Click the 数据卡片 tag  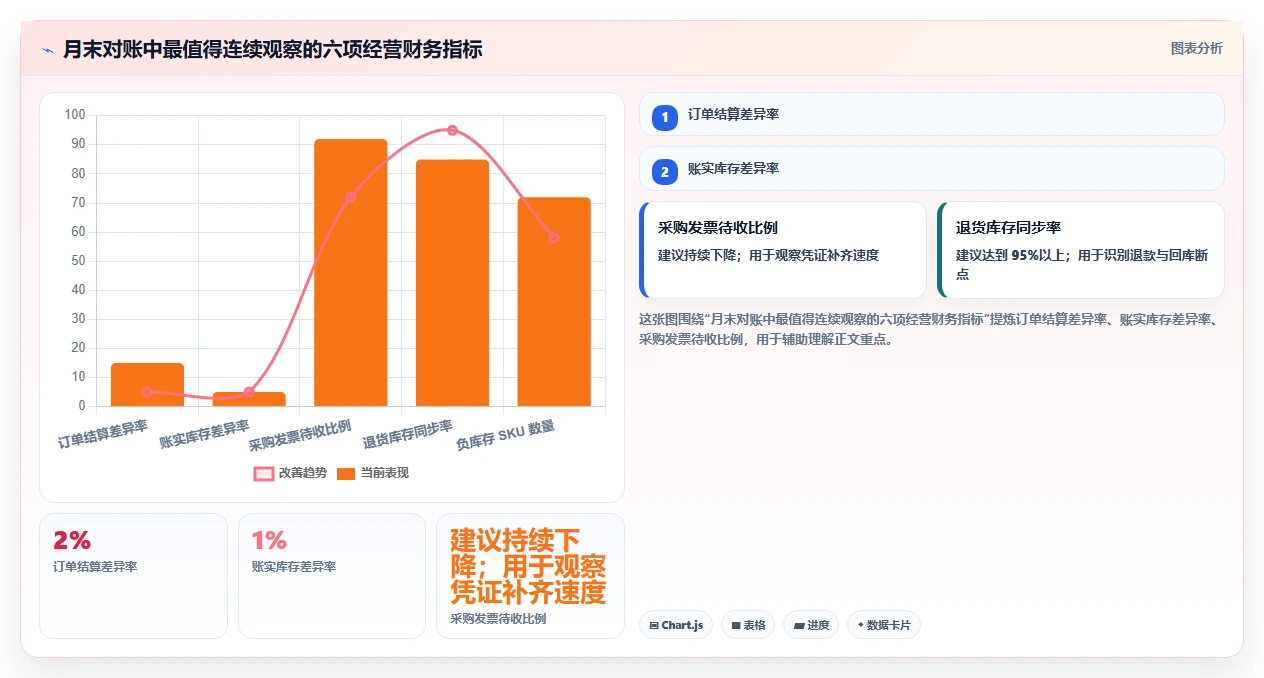coord(884,625)
